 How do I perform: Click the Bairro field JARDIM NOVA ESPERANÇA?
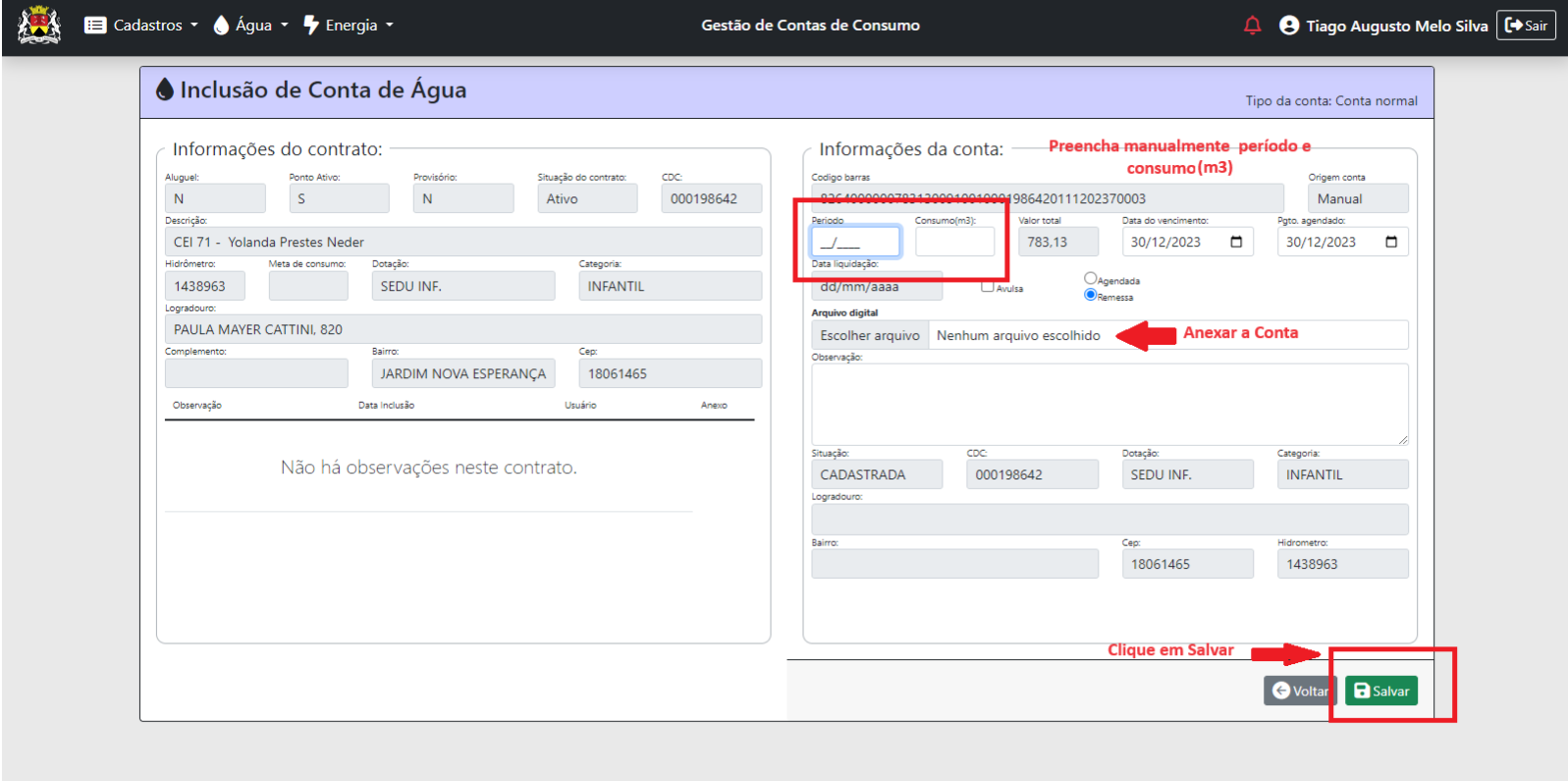click(463, 373)
